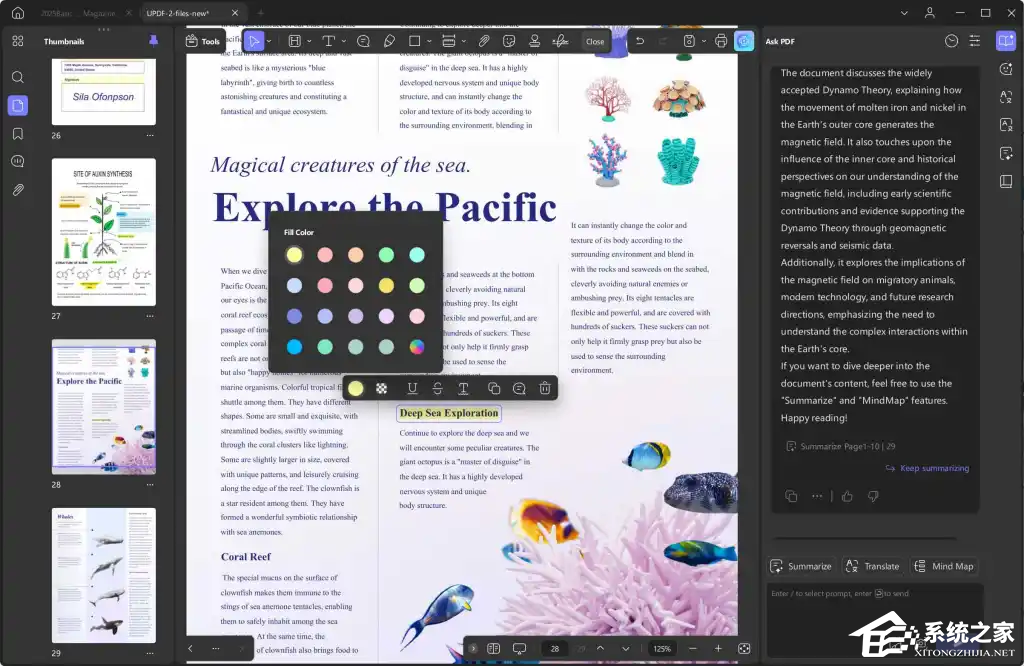Click the signature tool in toolbar
Image resolution: width=1024 pixels, height=666 pixels.
point(560,41)
